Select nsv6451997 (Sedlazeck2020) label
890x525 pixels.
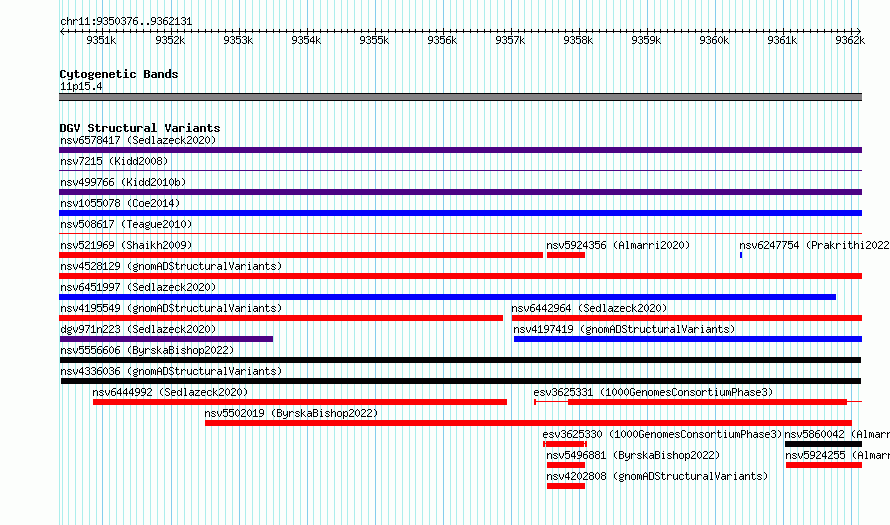click(138, 287)
